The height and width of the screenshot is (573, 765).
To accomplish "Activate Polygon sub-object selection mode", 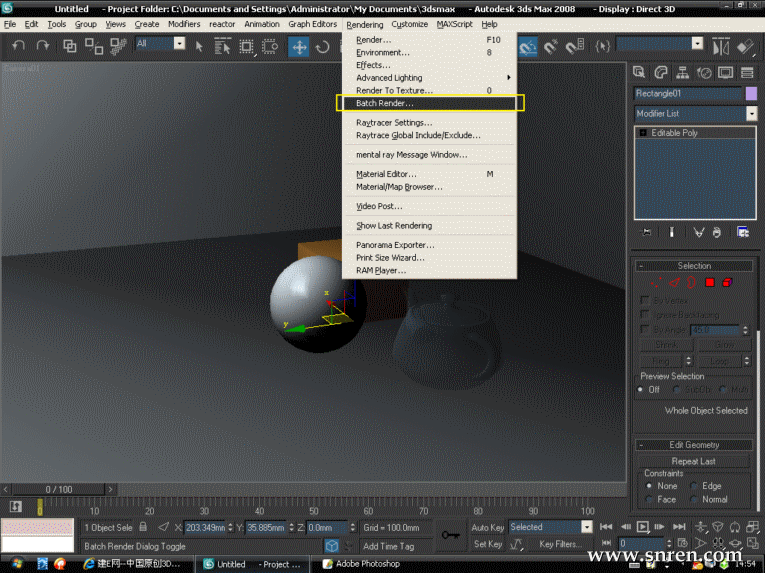I will point(710,283).
